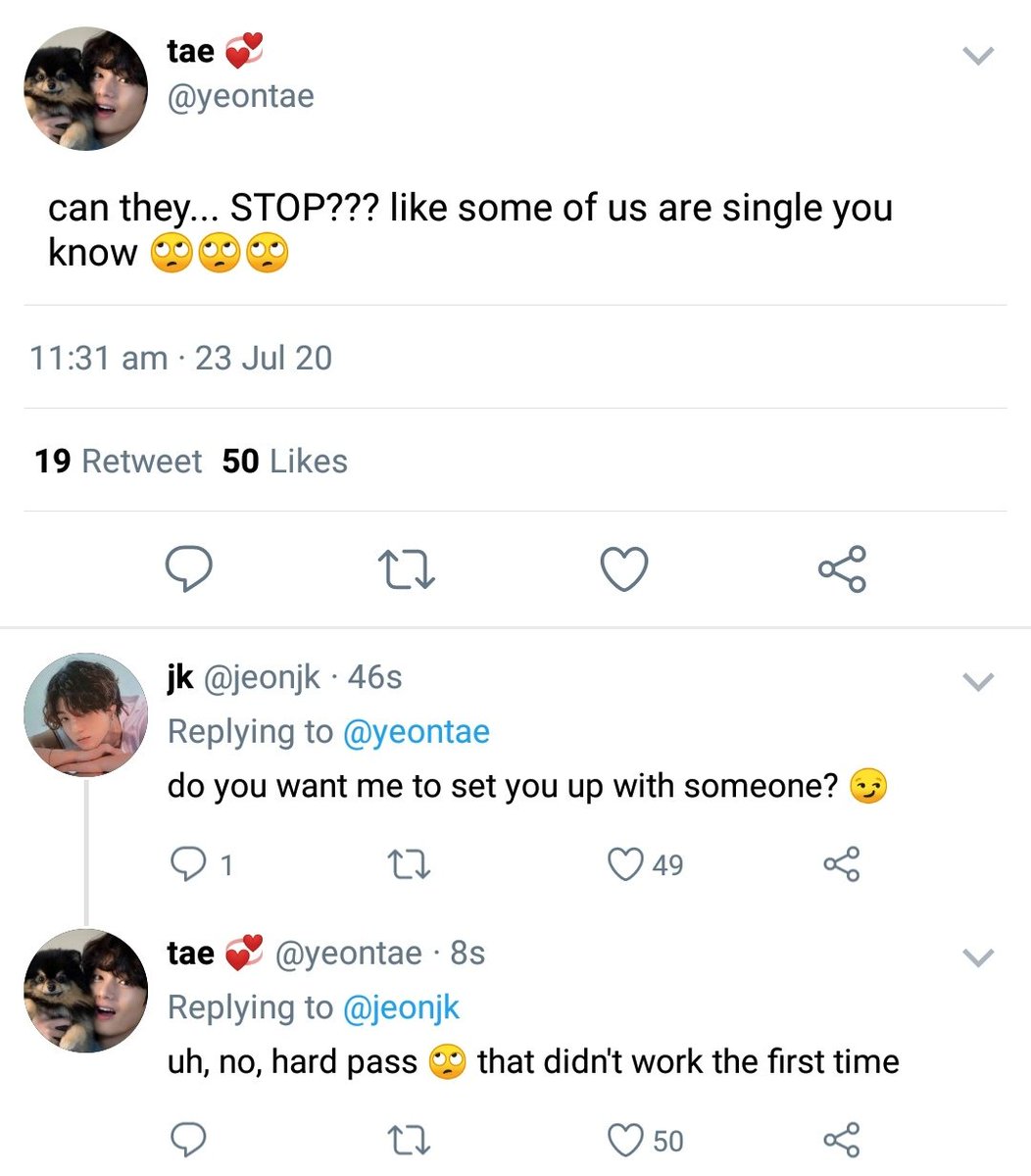Image resolution: width=1031 pixels, height=1176 pixels.
Task: Like tae's reply with 50 likes
Action: coord(624,1140)
